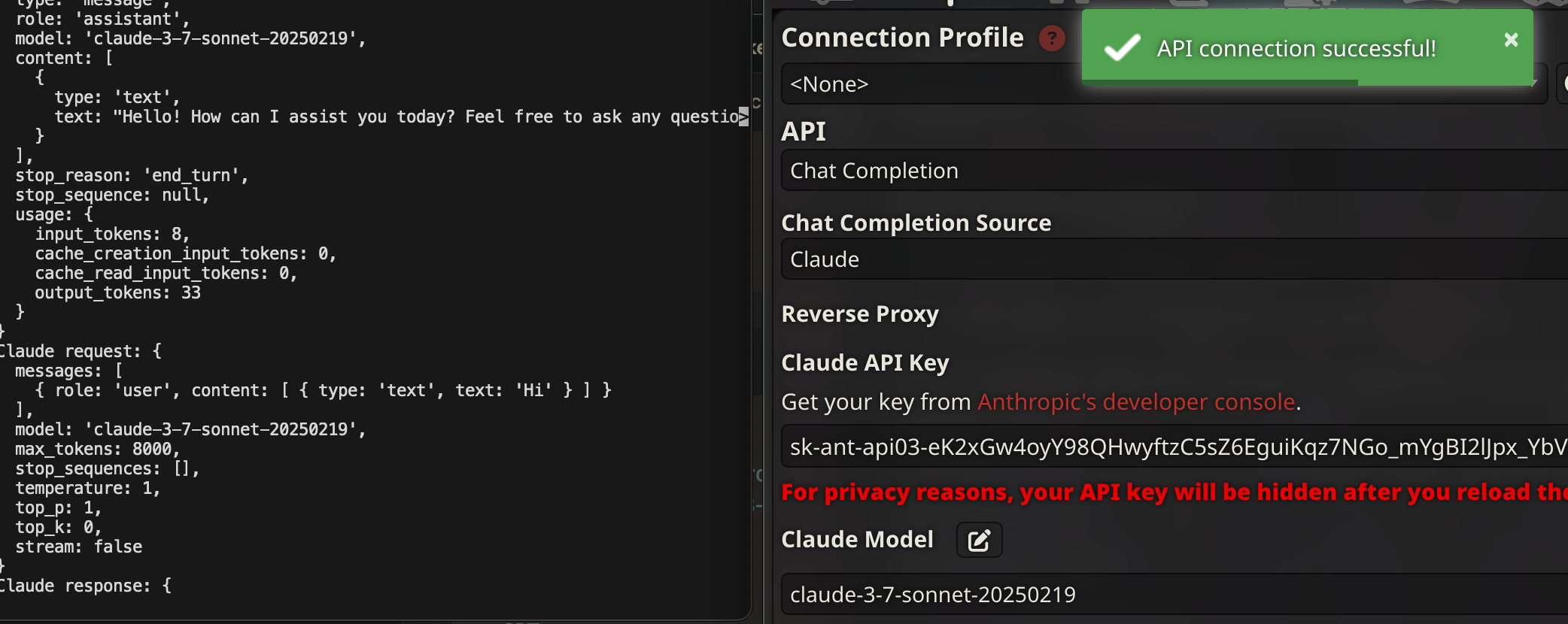Click top_k: 0 in terminal output

[58, 527]
